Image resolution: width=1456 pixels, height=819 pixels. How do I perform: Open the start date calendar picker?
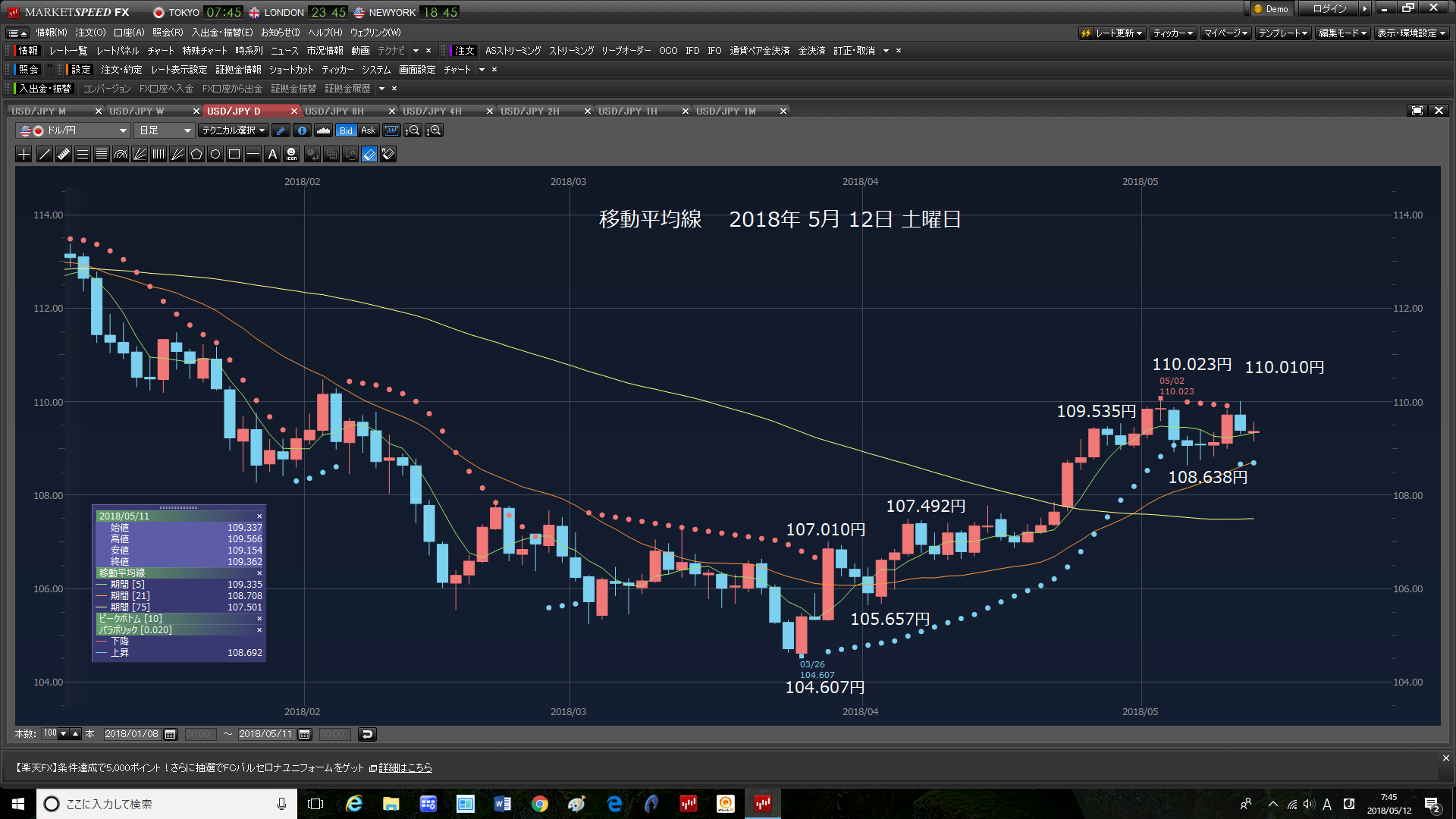pyautogui.click(x=171, y=734)
